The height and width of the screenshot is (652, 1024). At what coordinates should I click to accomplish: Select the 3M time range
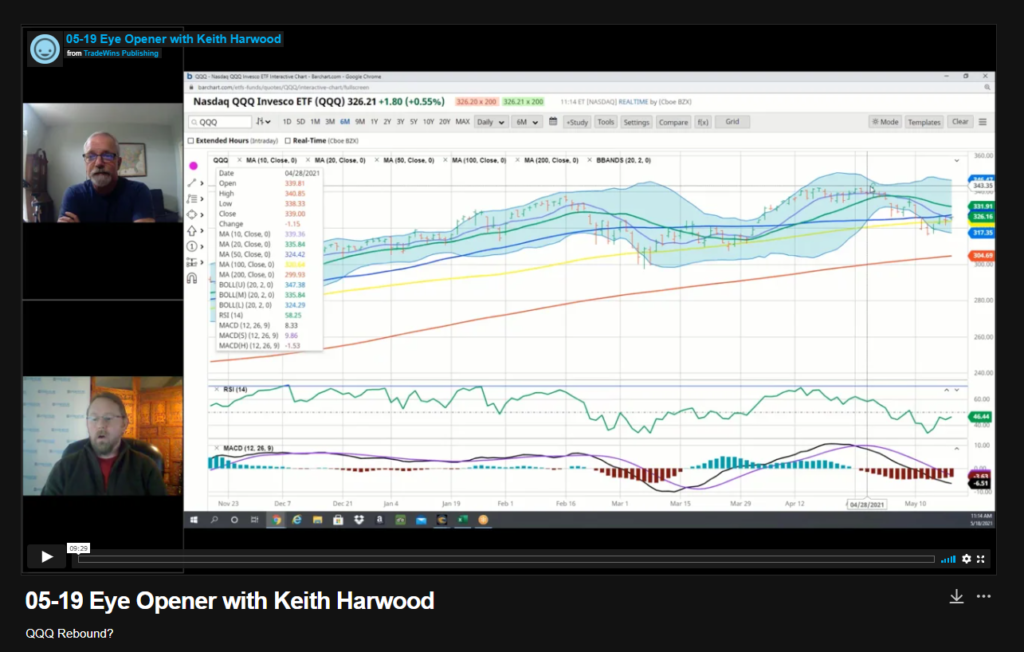[x=330, y=122]
